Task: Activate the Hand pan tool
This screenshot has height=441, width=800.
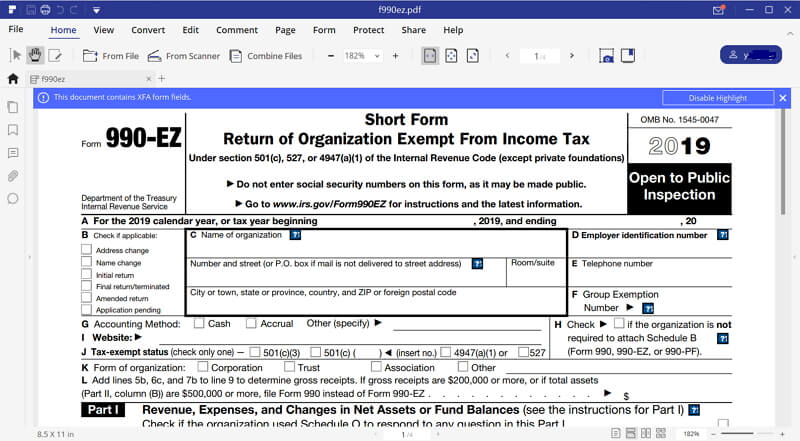Action: click(35, 55)
